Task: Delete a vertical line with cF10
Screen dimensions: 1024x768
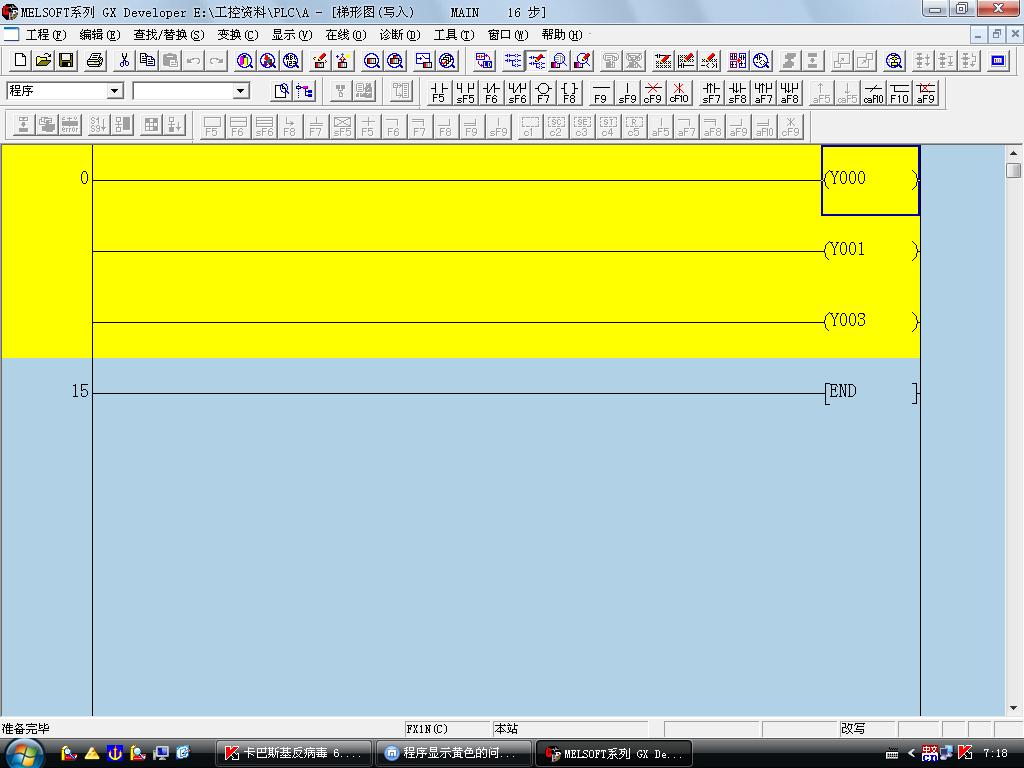Action: click(x=679, y=93)
